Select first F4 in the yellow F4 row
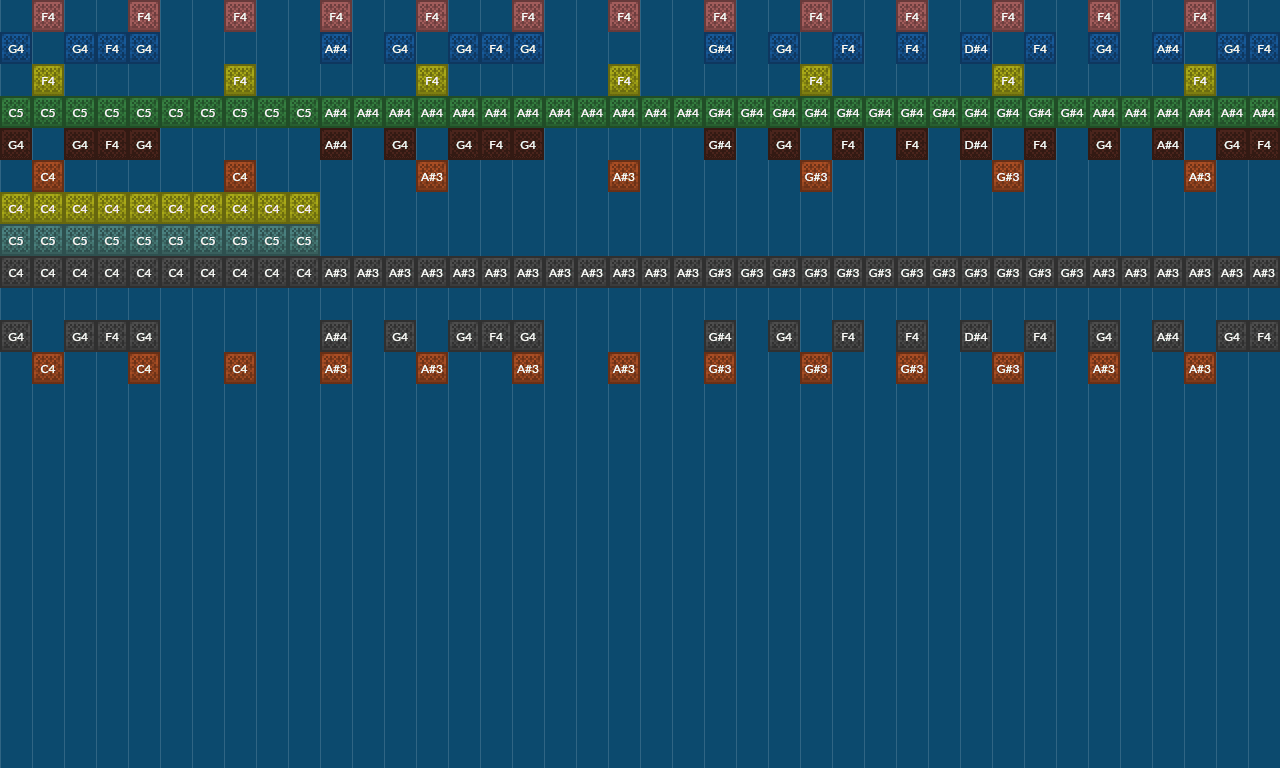This screenshot has height=768, width=1280. (x=48, y=80)
